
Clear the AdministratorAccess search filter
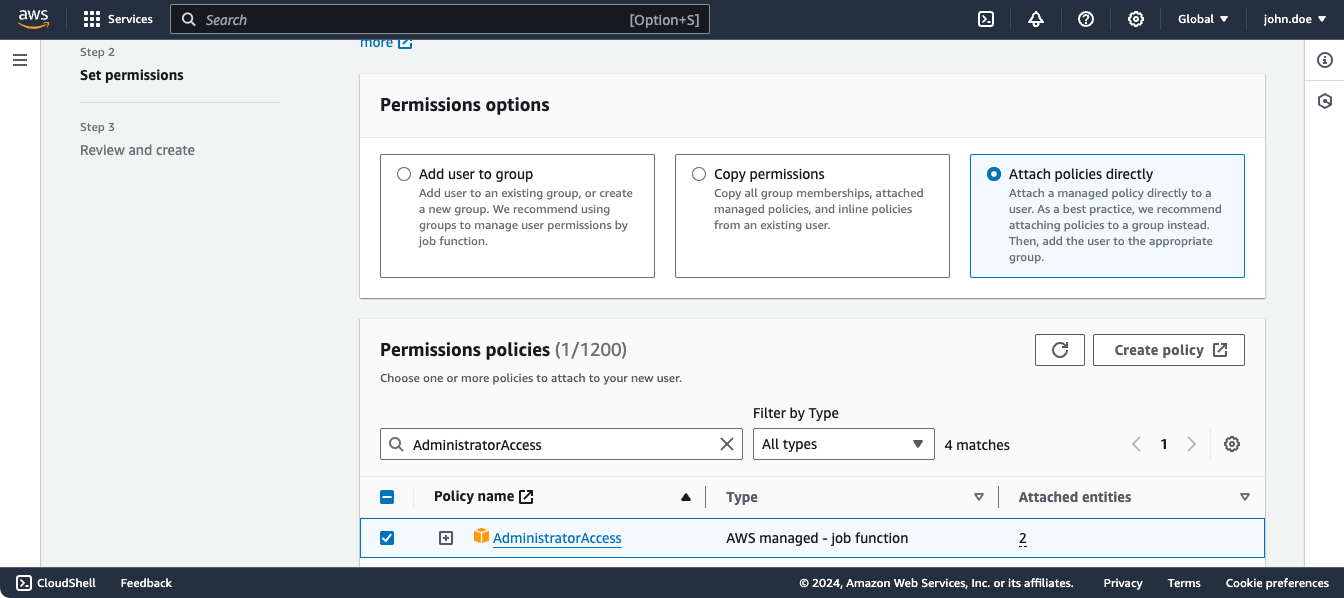click(x=727, y=444)
